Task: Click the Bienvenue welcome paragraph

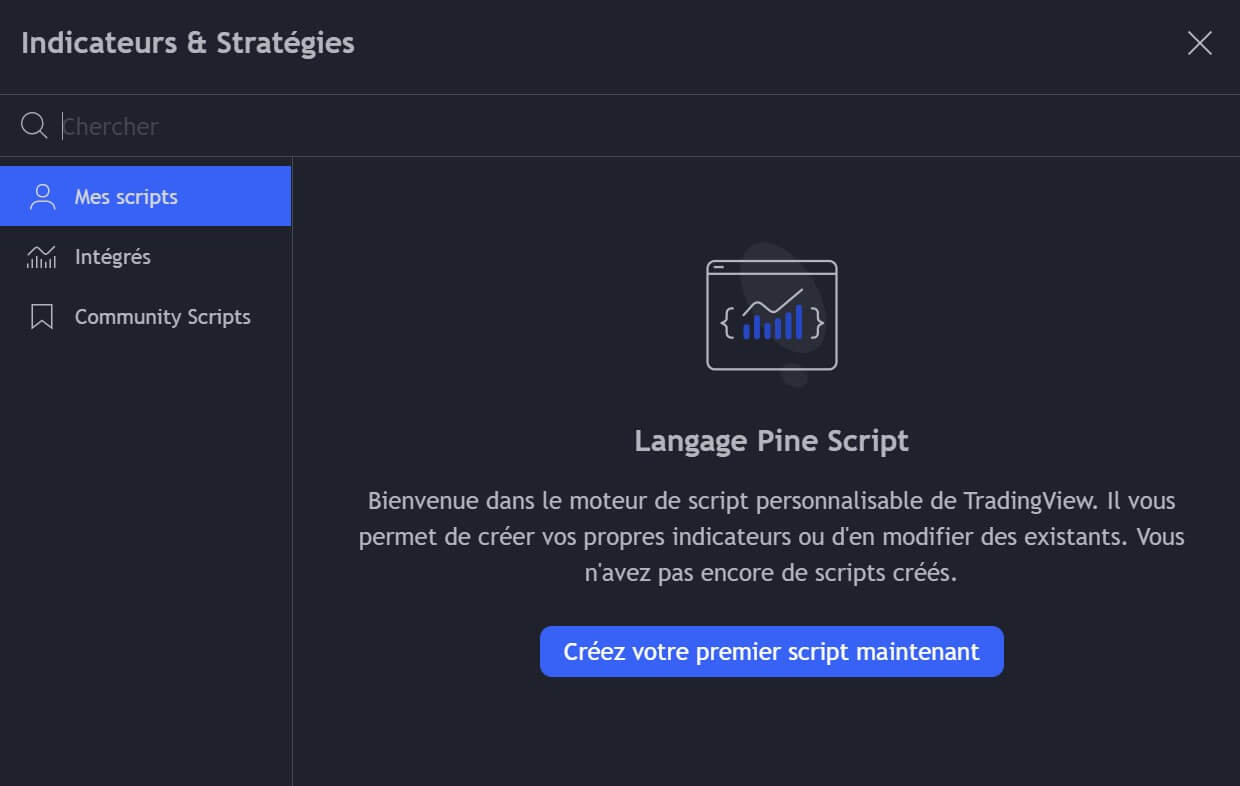Action: pos(771,537)
